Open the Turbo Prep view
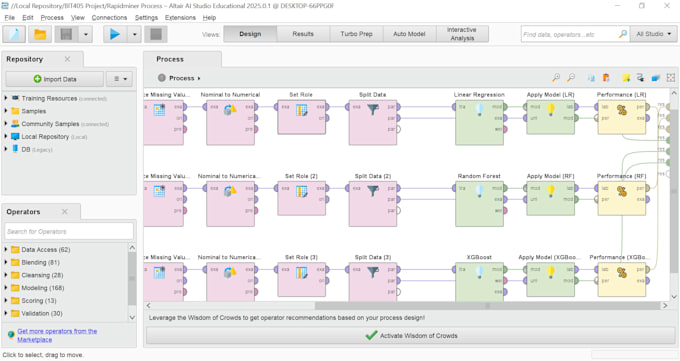680x361 pixels. coord(356,34)
